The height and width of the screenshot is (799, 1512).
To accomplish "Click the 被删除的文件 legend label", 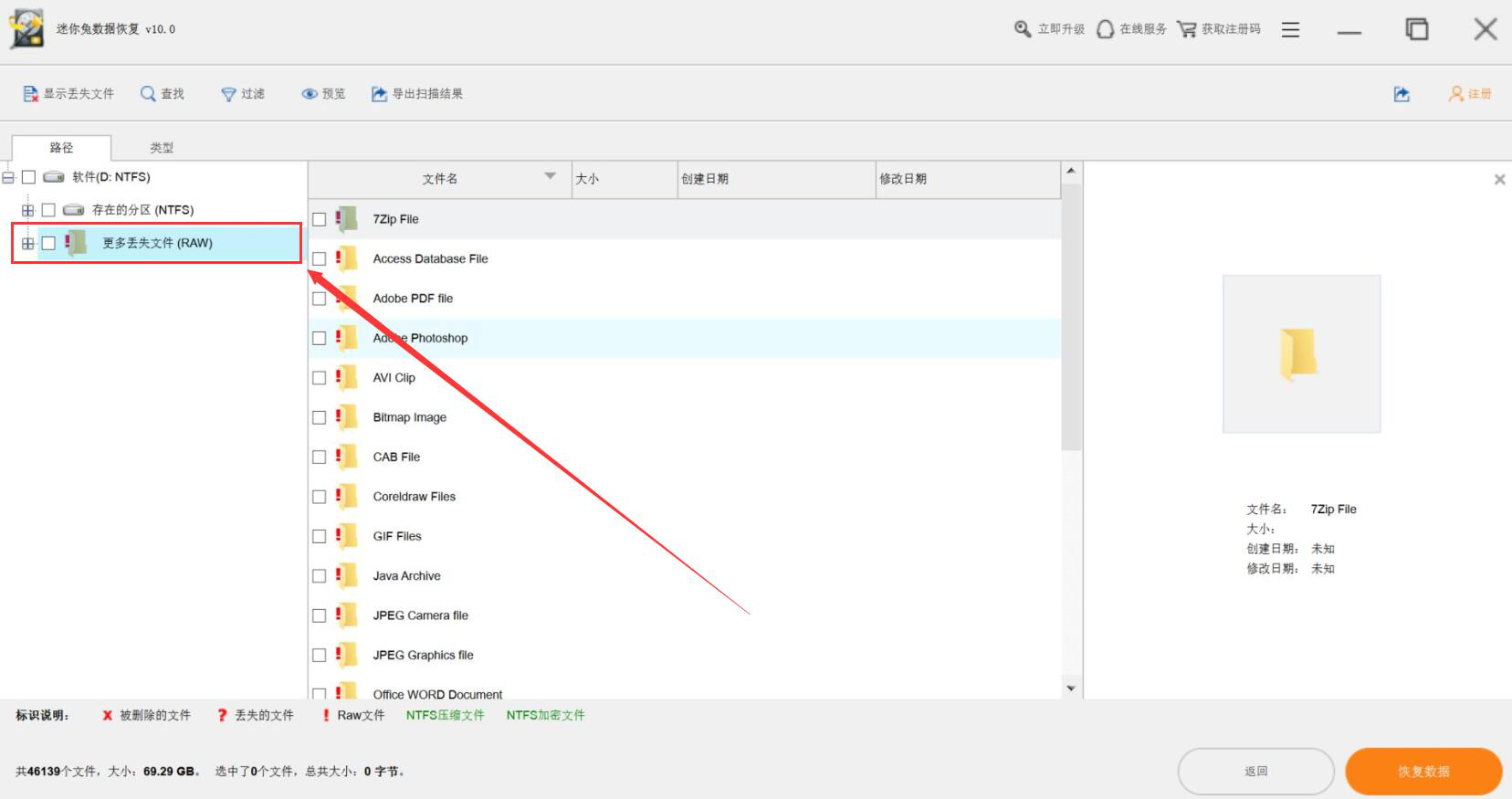I will 155,715.
